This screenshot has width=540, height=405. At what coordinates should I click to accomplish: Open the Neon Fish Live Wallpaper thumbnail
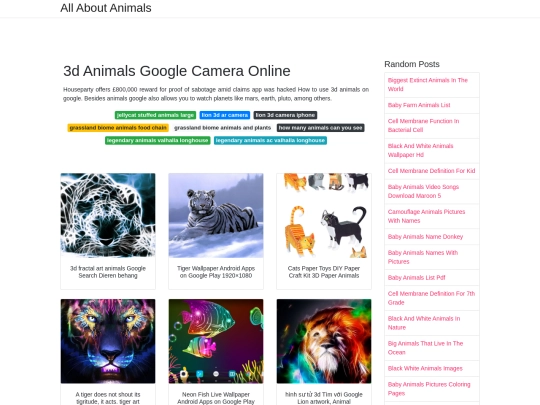point(216,341)
